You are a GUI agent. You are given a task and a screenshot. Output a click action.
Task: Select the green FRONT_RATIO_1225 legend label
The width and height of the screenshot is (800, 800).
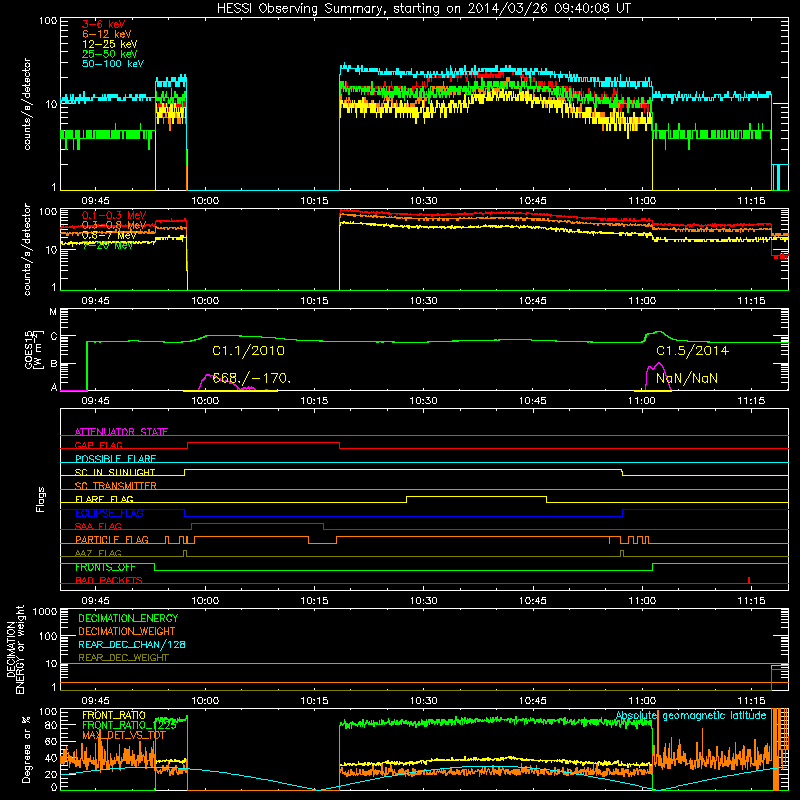[130, 726]
